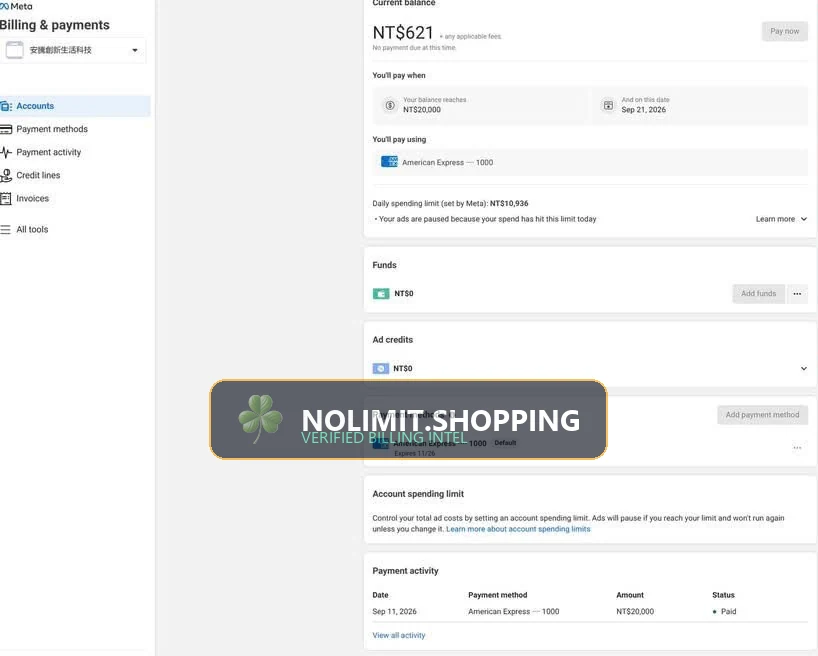Open the payment method row more options
This screenshot has width=818, height=656.
pos(797,448)
